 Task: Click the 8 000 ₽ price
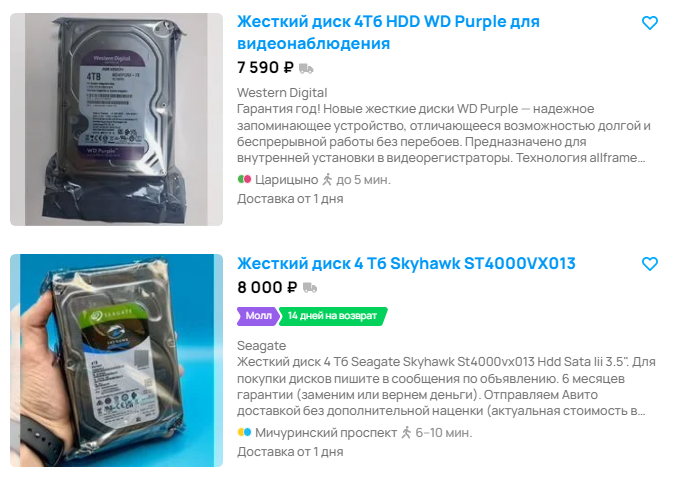click(x=267, y=287)
